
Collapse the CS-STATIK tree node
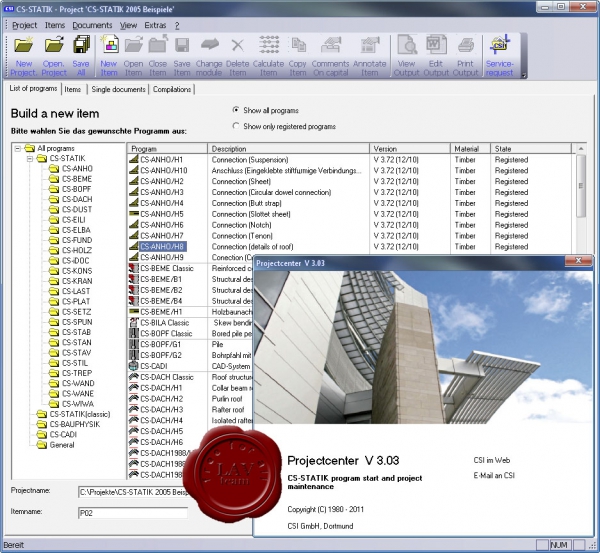pos(30,158)
